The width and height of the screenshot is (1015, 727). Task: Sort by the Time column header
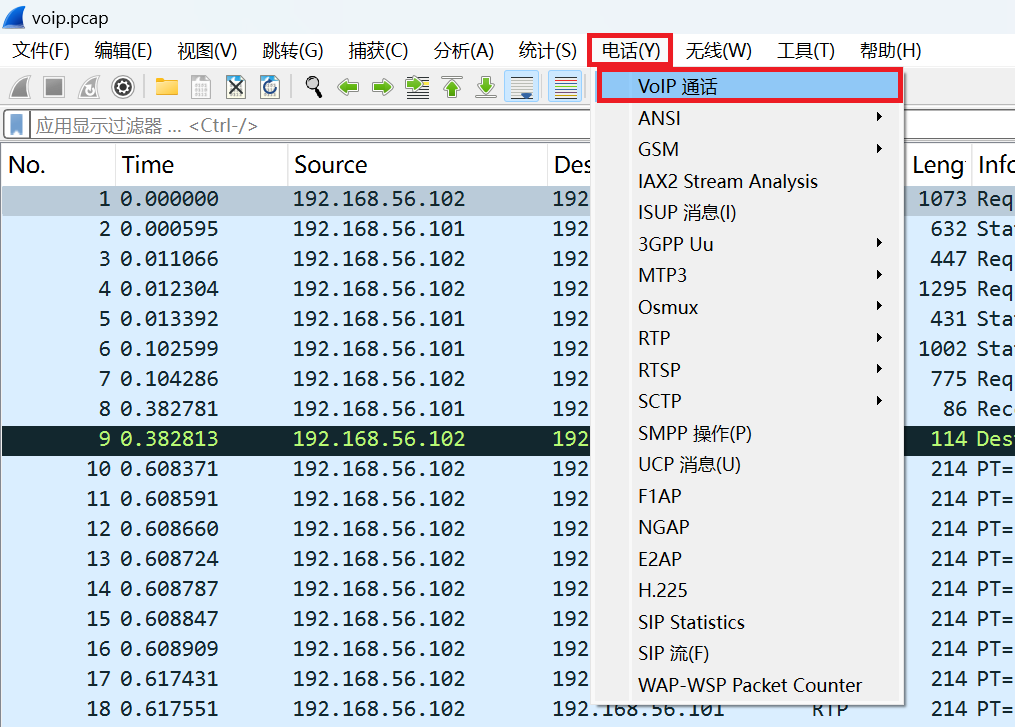coord(201,164)
